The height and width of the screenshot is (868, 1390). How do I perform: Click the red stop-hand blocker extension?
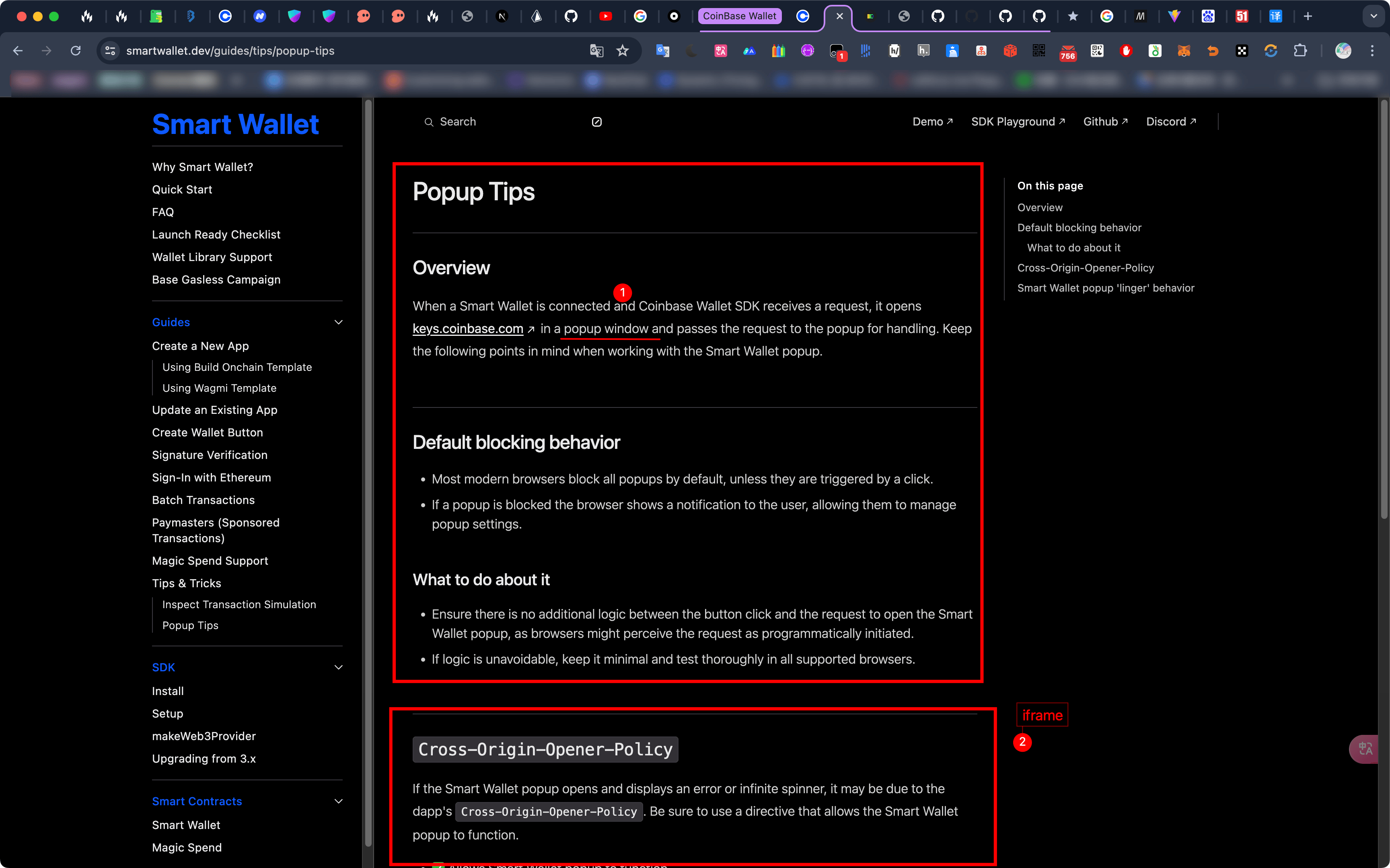point(1126,51)
